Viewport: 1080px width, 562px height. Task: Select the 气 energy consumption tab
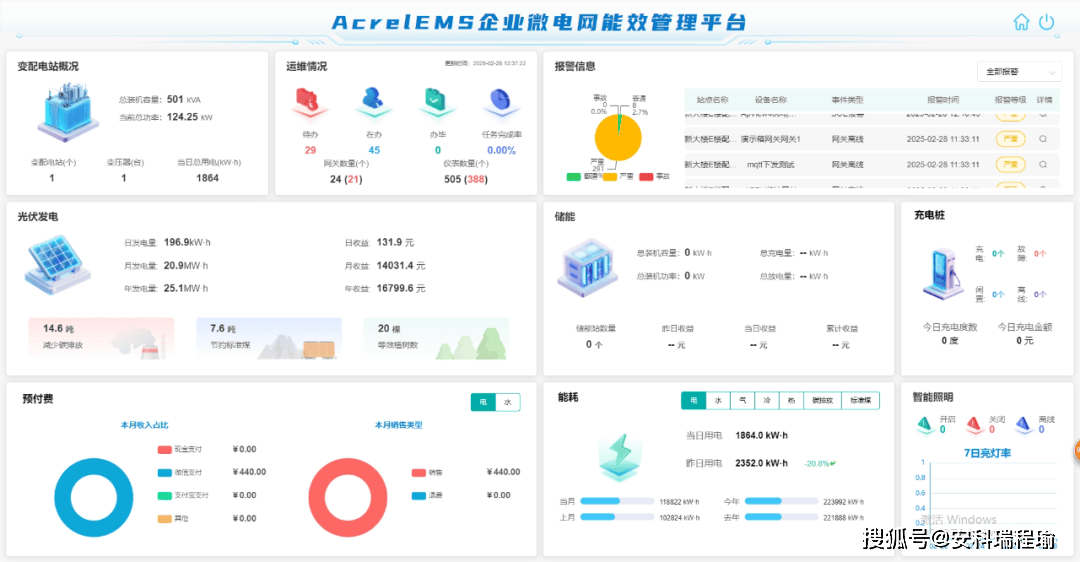[742, 400]
